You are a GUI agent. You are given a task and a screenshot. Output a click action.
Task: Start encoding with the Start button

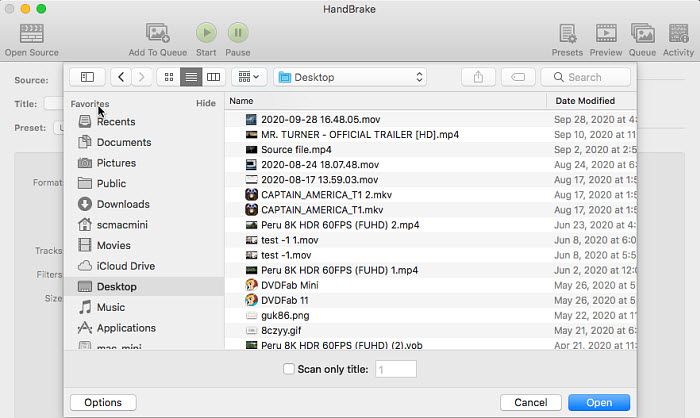click(206, 33)
